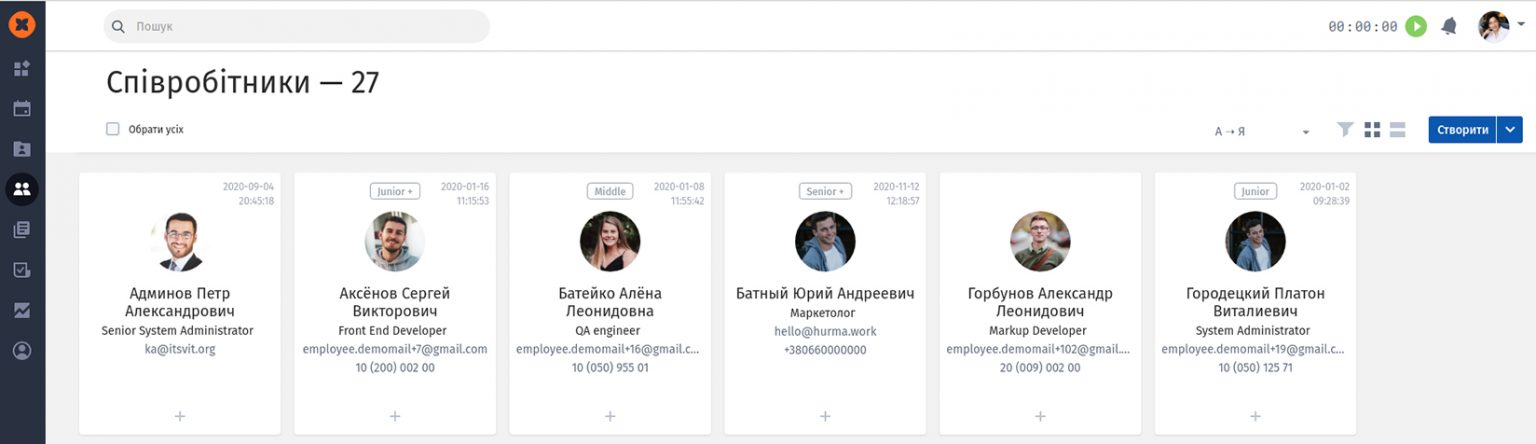Switch to list view layout
The image size is (1536, 444).
pos(1397,130)
